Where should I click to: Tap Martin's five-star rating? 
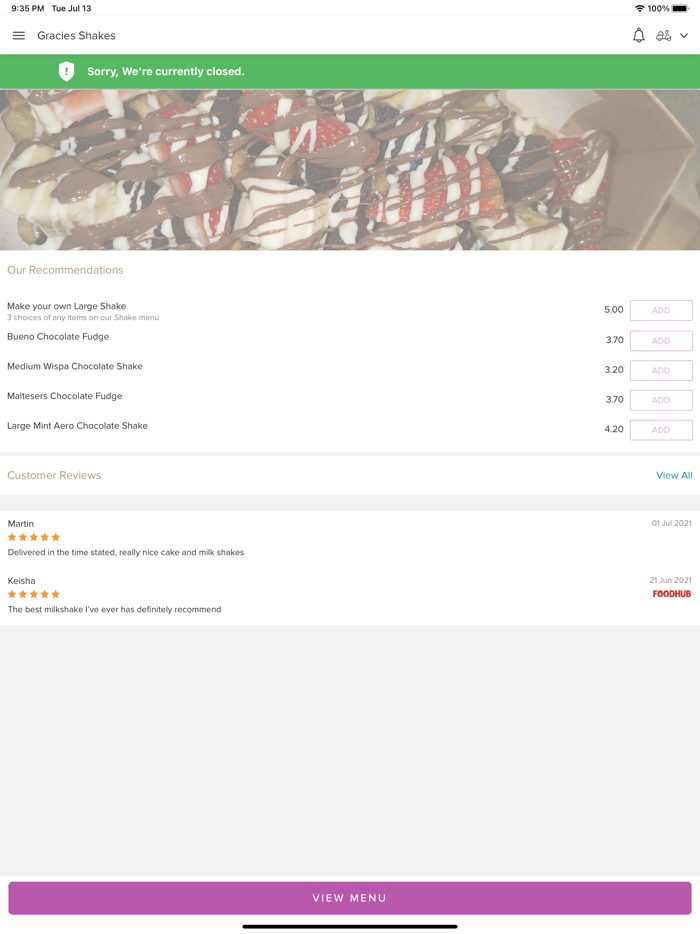(33, 537)
